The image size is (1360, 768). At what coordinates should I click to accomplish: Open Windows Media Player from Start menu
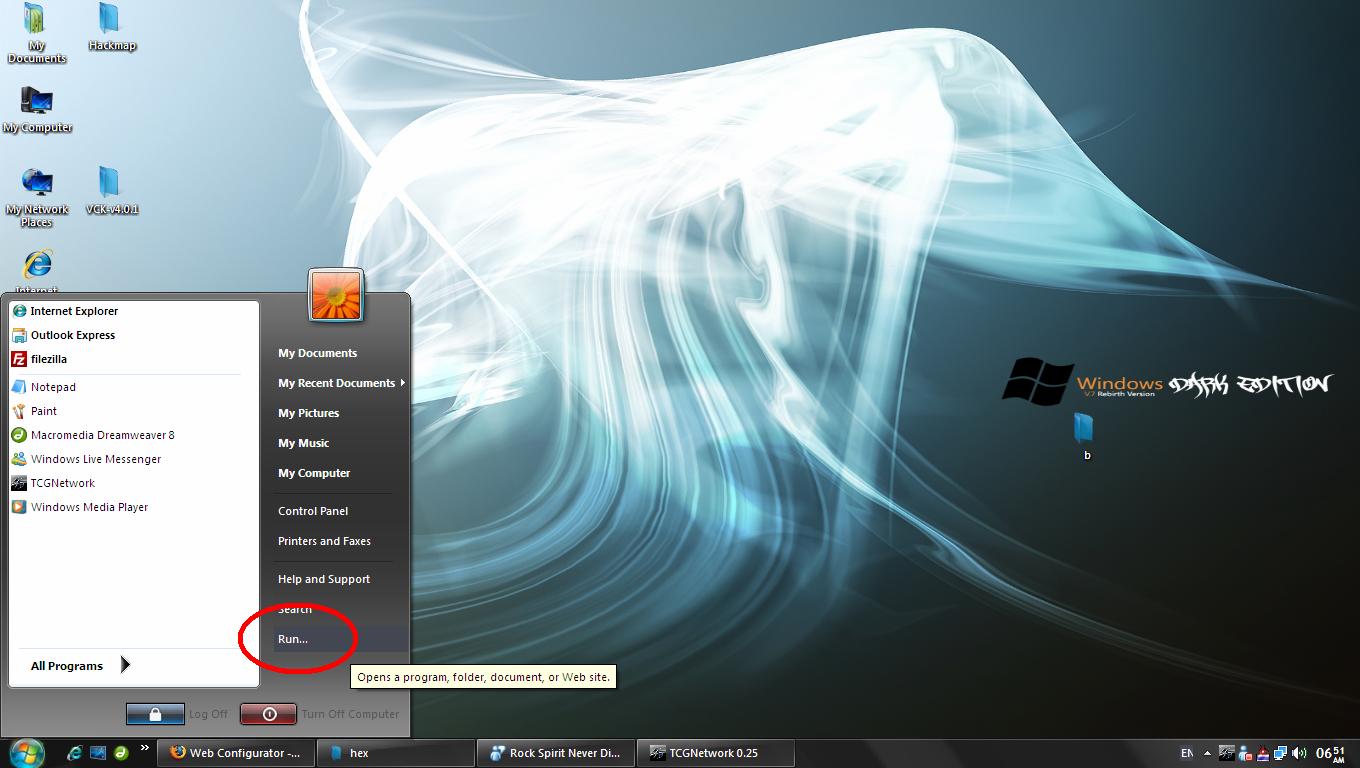tap(80, 507)
